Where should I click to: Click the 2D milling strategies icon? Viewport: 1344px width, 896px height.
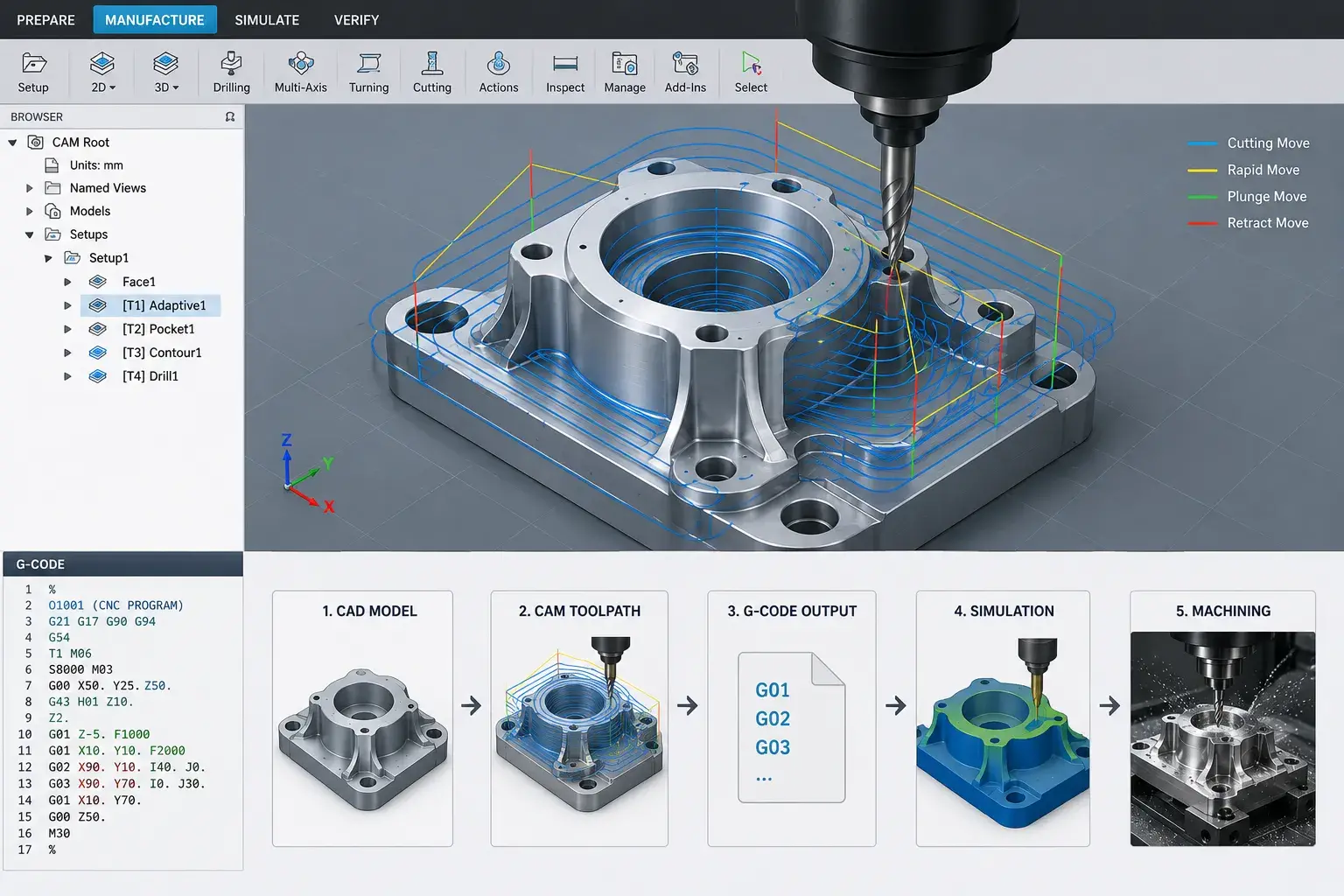[x=101, y=63]
